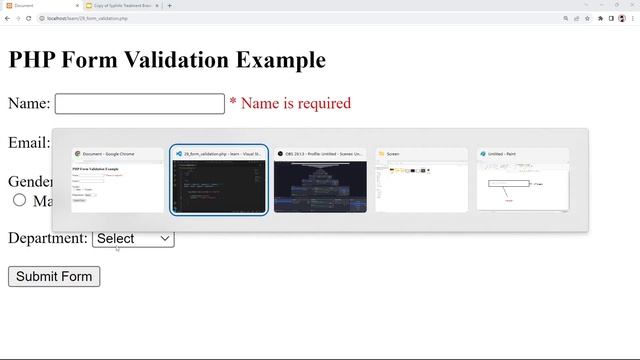640x360 pixels.
Task: Click the 'Name is required' error text
Action: pyautogui.click(x=296, y=103)
